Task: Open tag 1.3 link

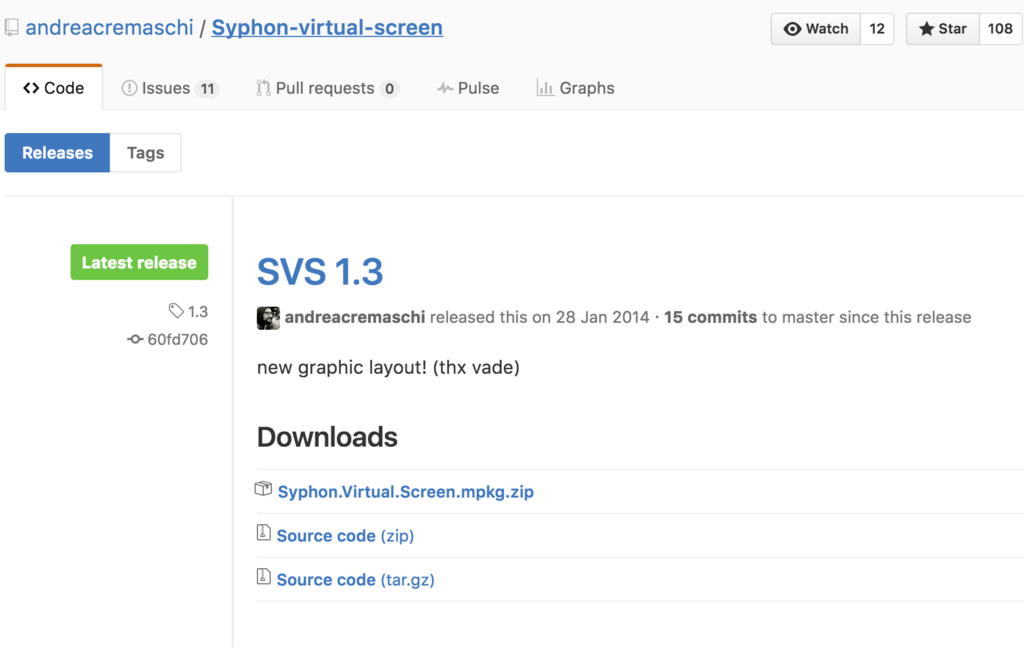Action: pyautogui.click(x=198, y=311)
